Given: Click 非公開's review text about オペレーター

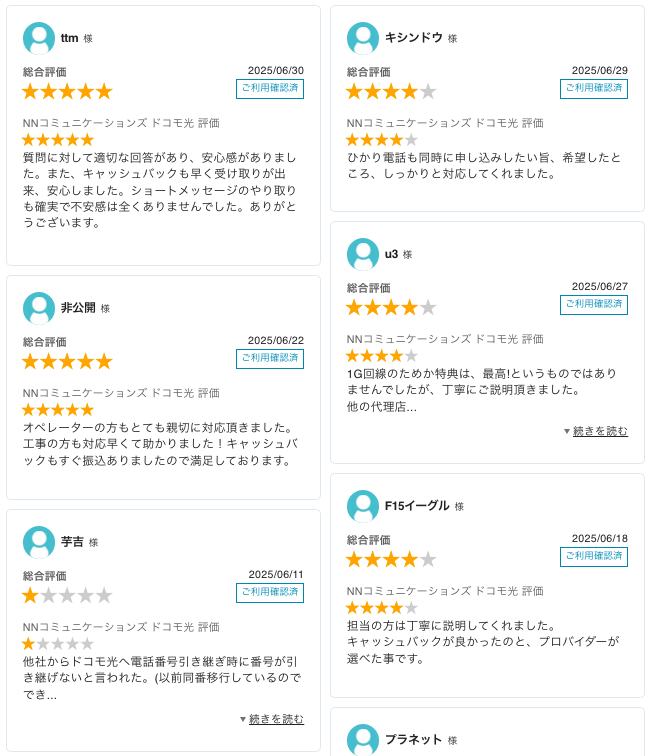Looking at the screenshot, I should click(160, 444).
